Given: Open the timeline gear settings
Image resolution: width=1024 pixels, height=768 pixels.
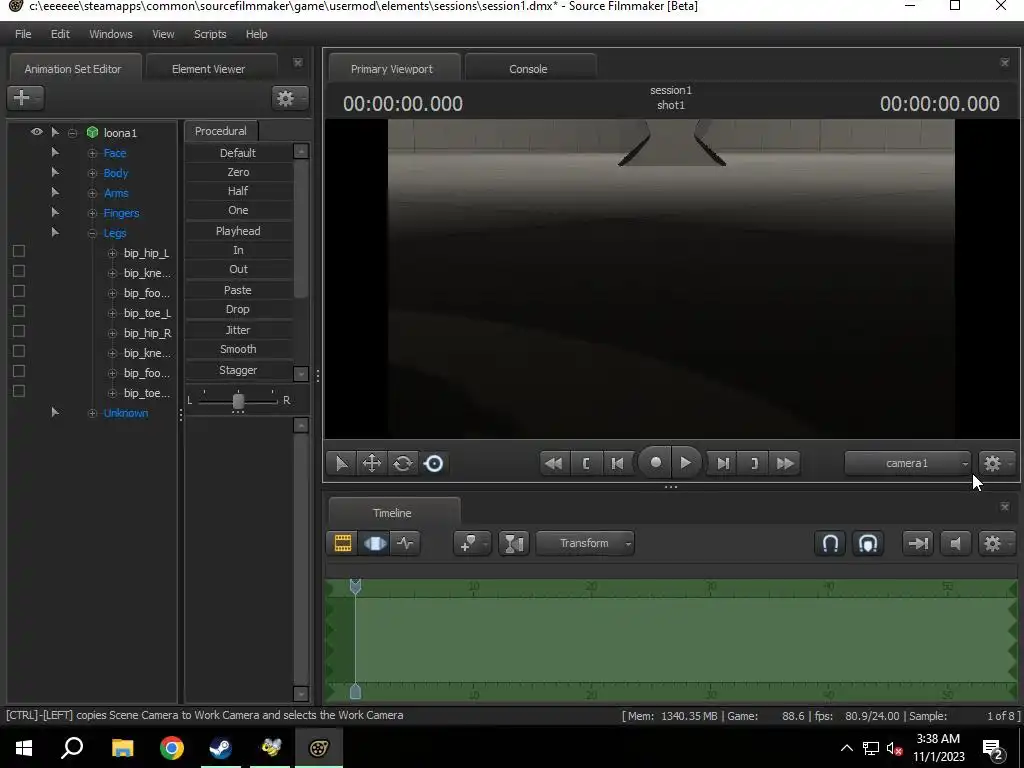Looking at the screenshot, I should pos(996,543).
